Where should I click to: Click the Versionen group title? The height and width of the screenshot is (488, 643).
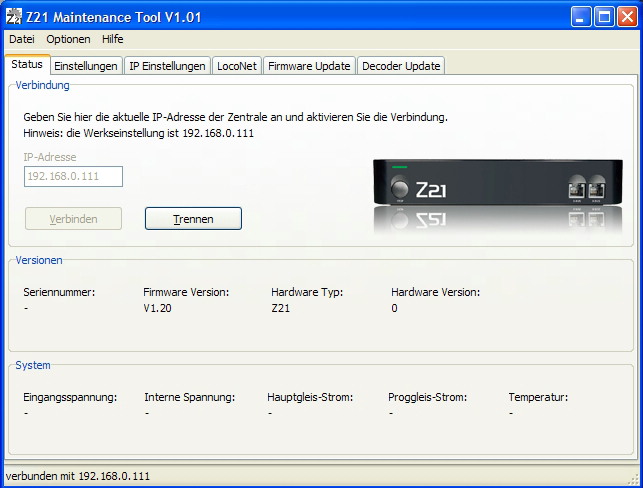[39, 260]
